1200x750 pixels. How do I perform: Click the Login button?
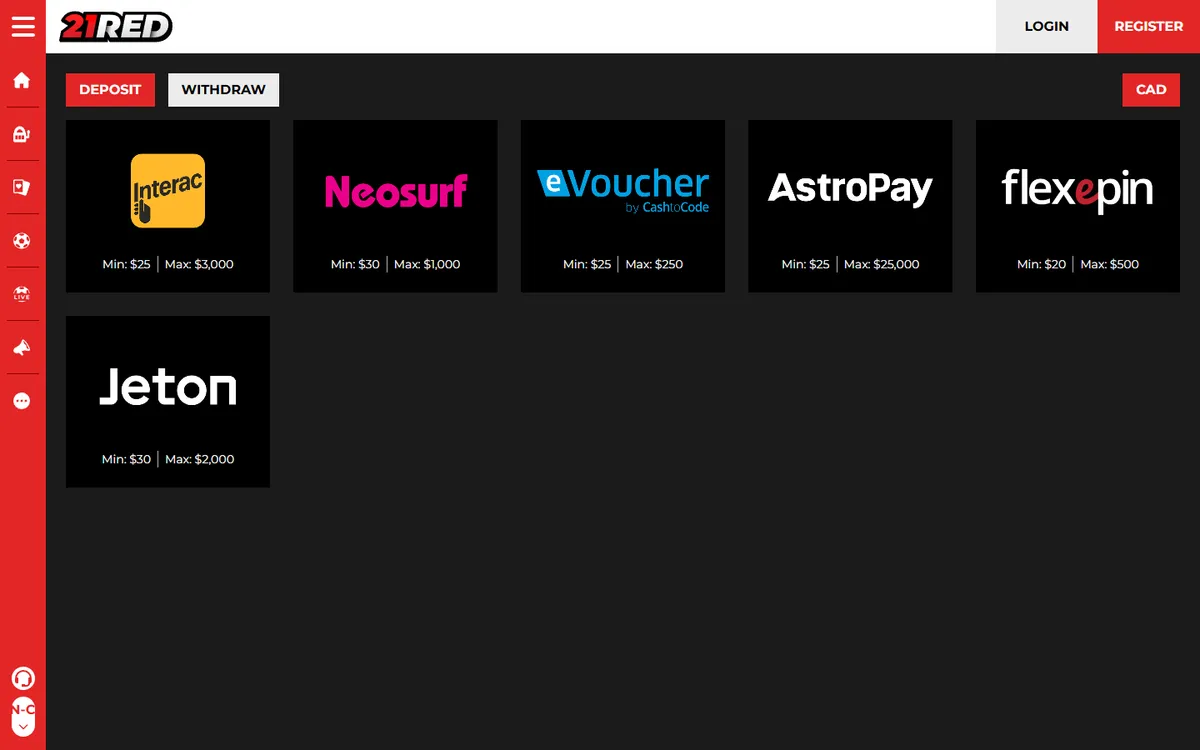(1047, 26)
